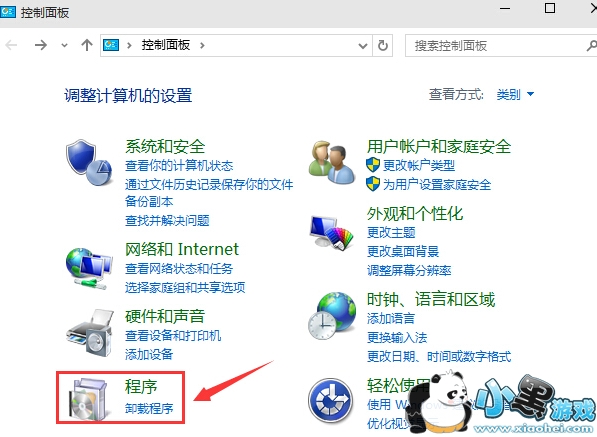Open the System and Security shield icon
Screen dimensions: 597x437
point(89,162)
